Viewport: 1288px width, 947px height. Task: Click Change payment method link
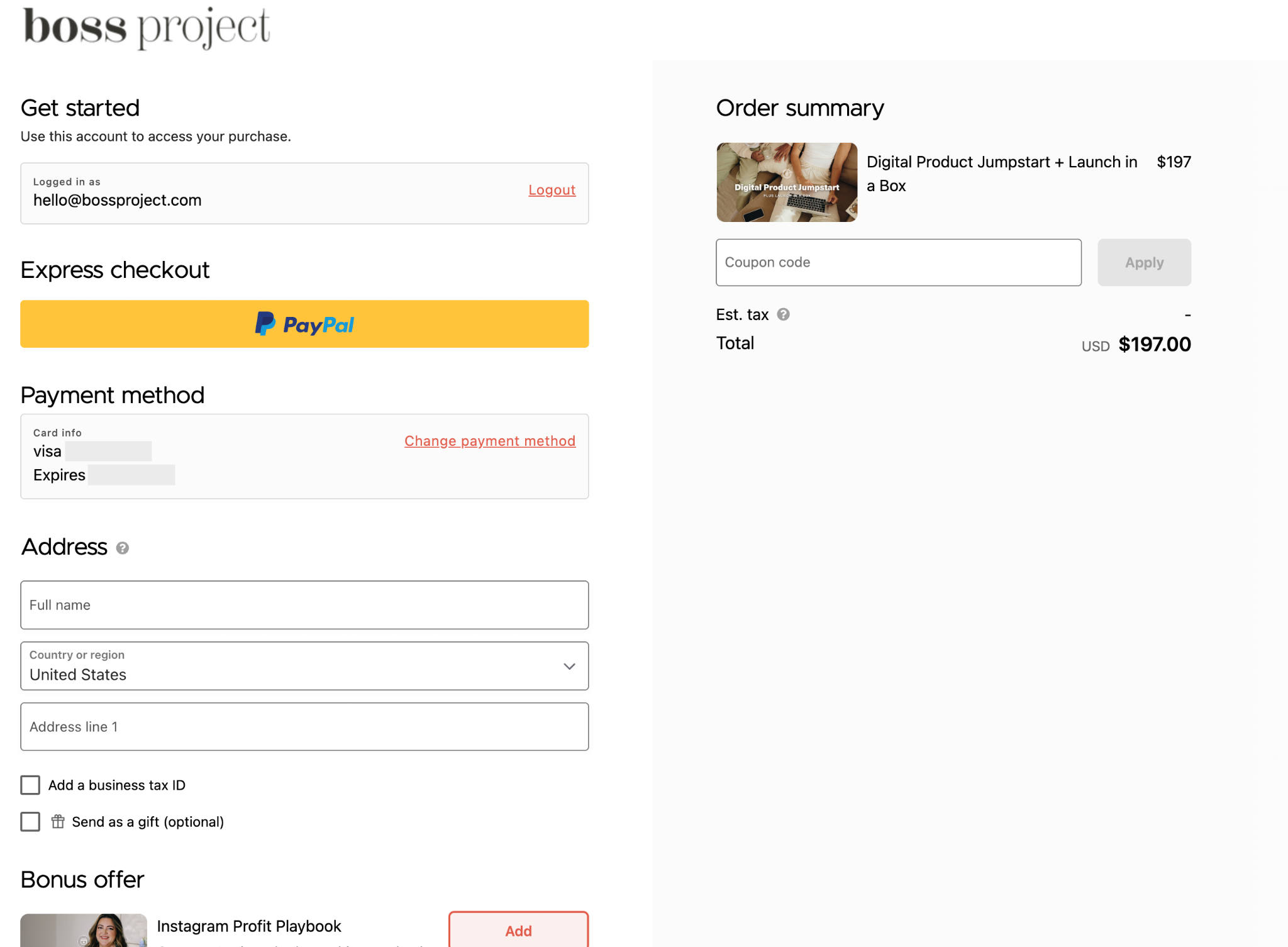point(490,441)
